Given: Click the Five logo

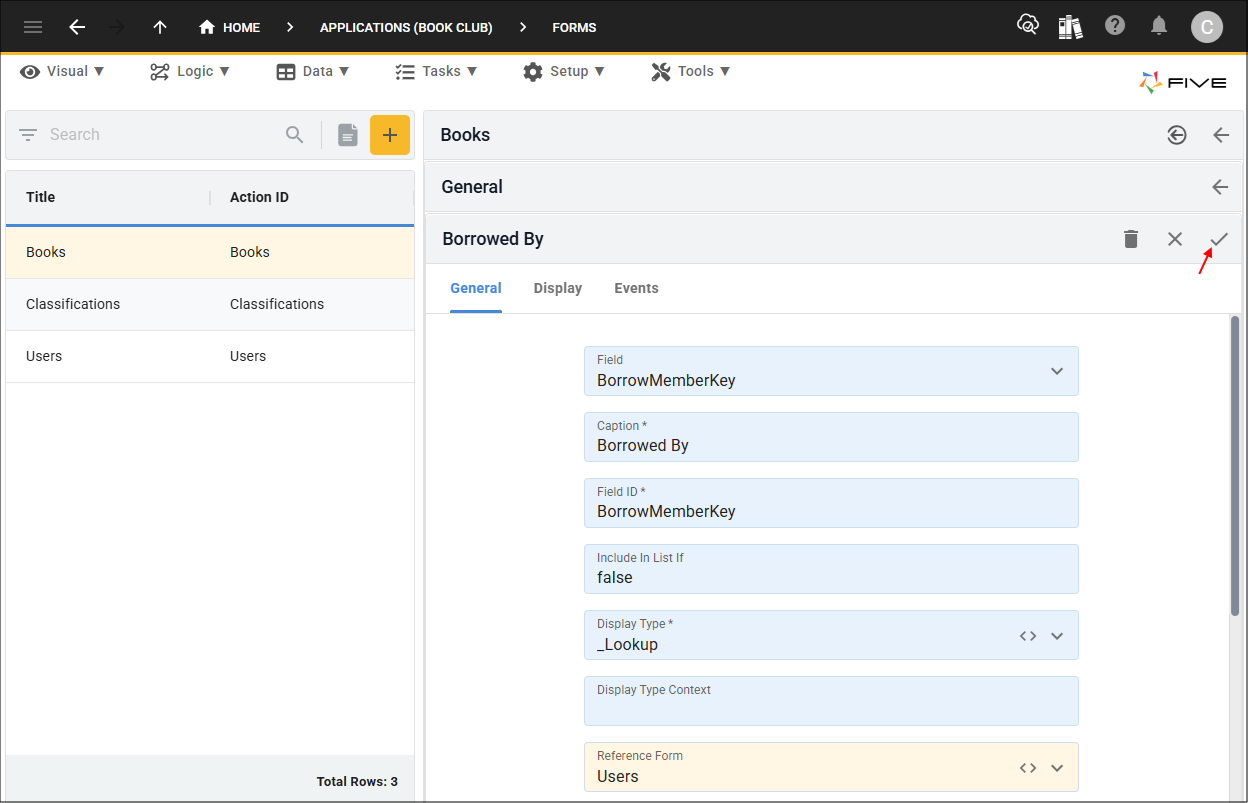Looking at the screenshot, I should click(x=1183, y=82).
